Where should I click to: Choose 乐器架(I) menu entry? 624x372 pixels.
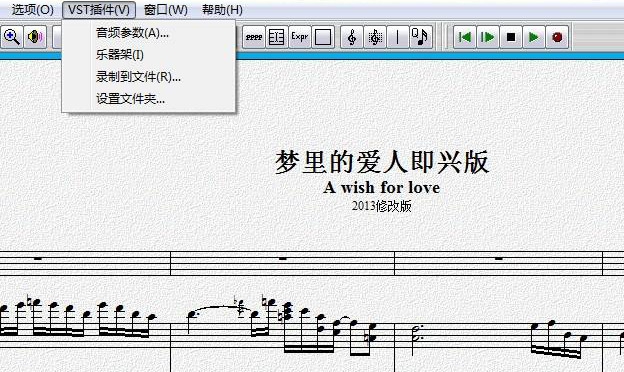tap(149, 55)
